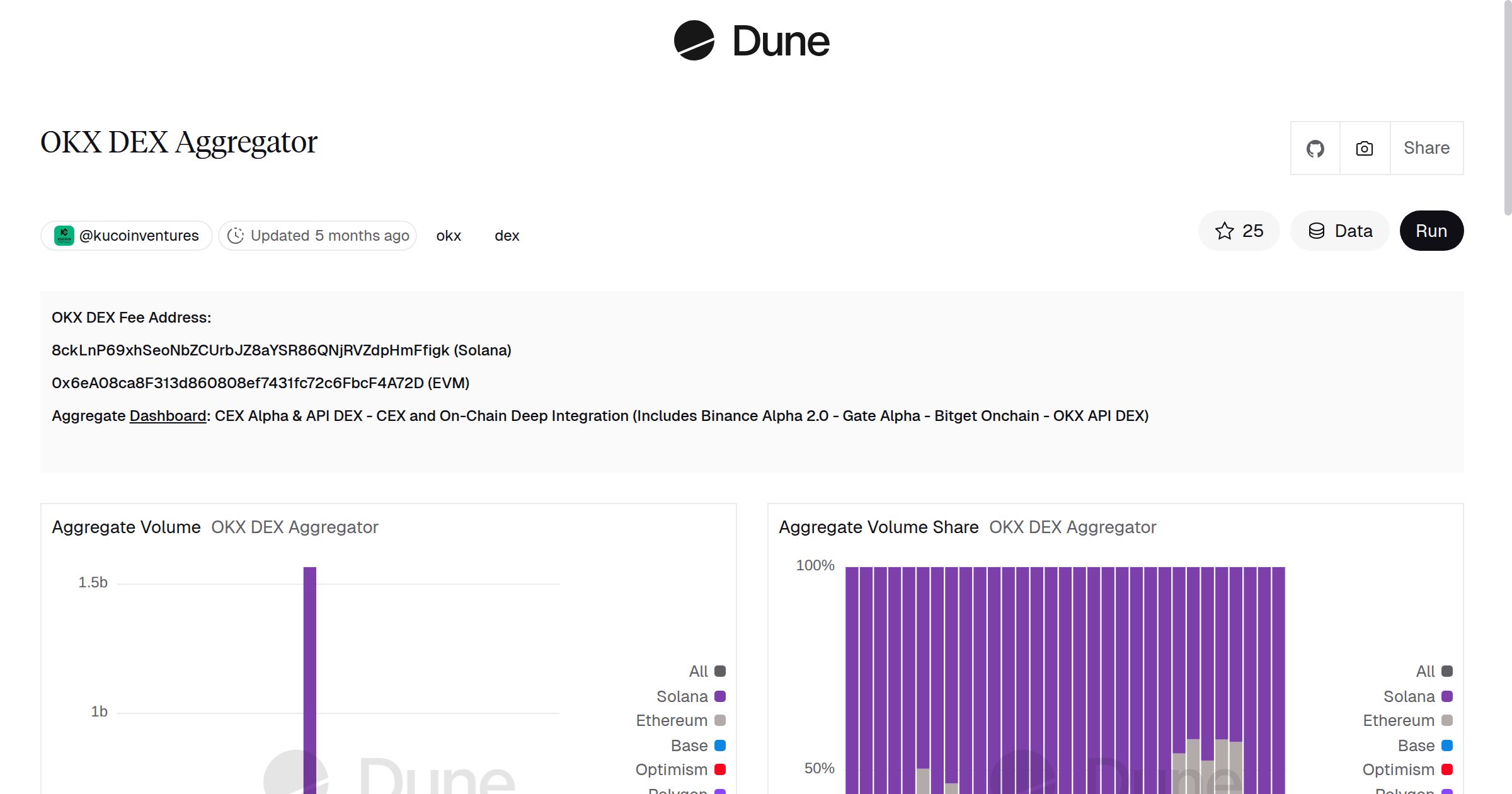
Task: Select the dex tag
Action: tap(507, 236)
